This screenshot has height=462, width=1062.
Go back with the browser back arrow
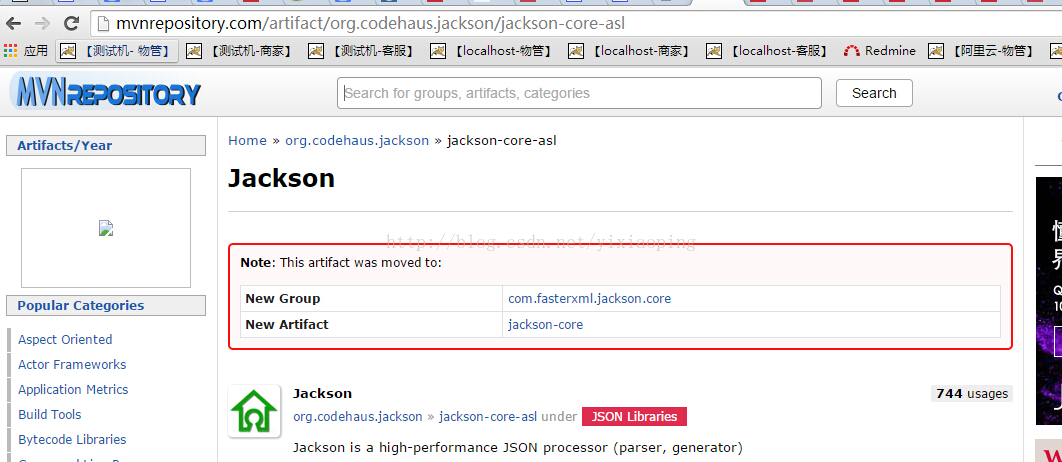click(12, 23)
